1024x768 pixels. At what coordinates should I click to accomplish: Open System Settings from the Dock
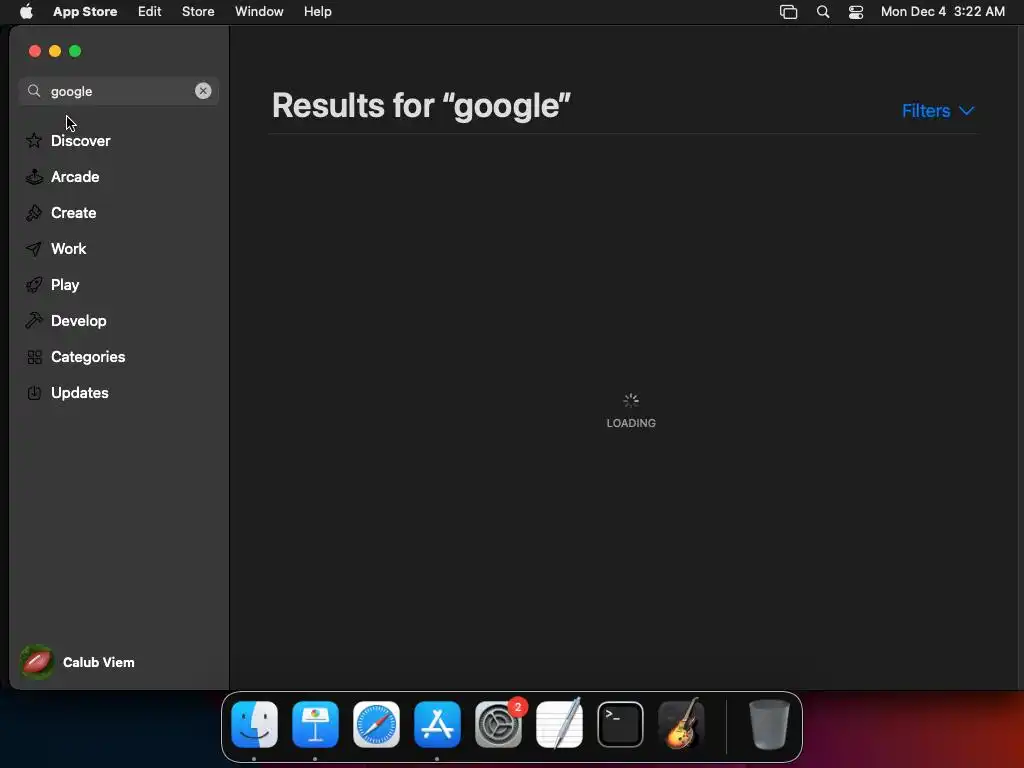[498, 724]
